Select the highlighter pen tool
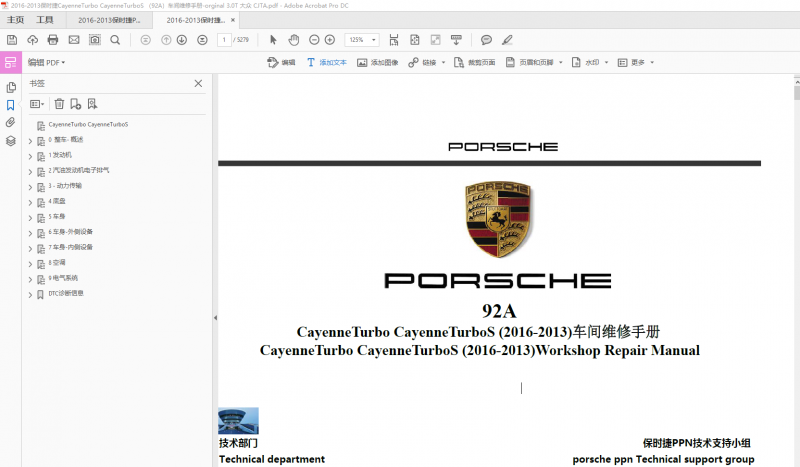The width and height of the screenshot is (800, 467). [507, 40]
